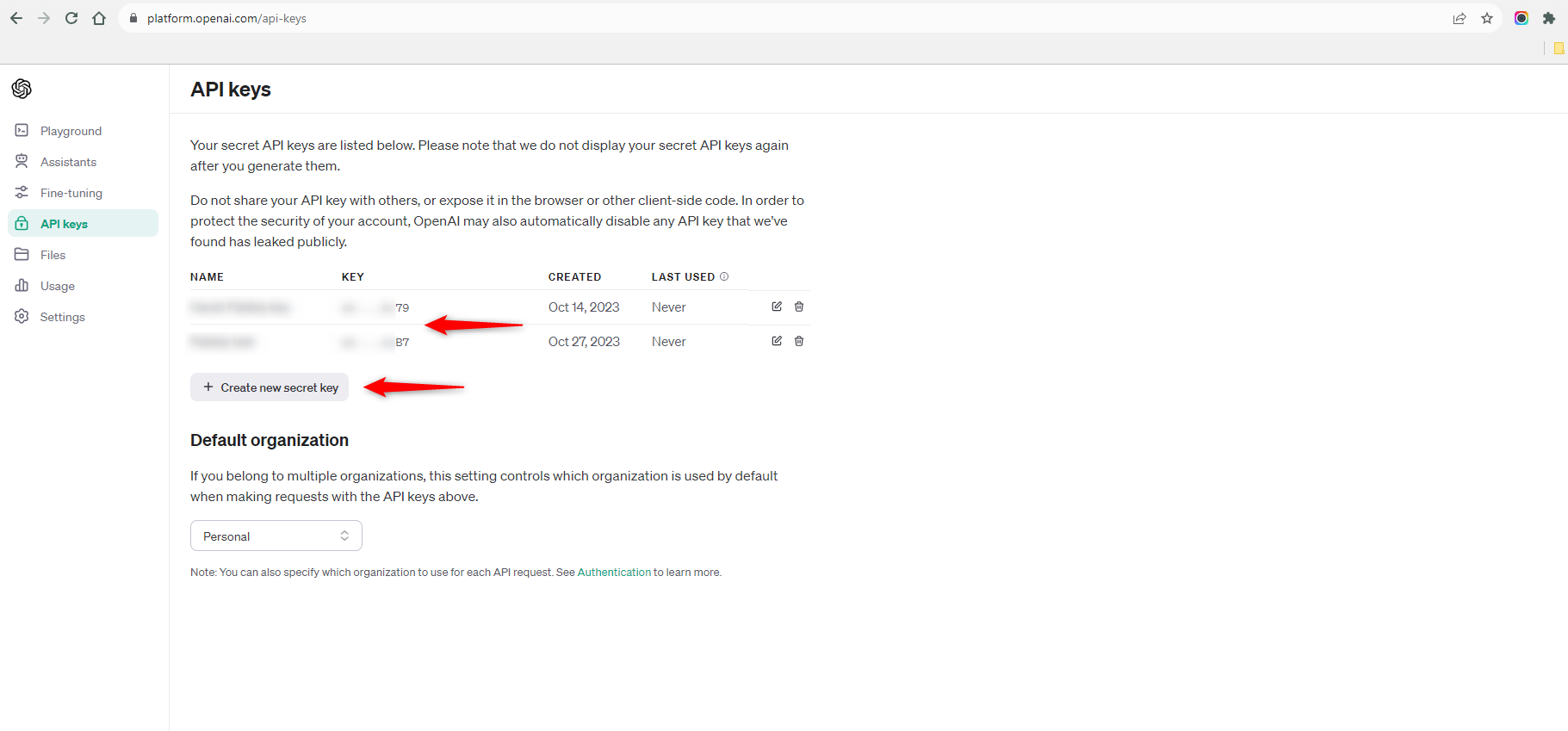This screenshot has width=1568, height=731.
Task: Delete the key created Oct 27, 2023
Action: pos(799,341)
